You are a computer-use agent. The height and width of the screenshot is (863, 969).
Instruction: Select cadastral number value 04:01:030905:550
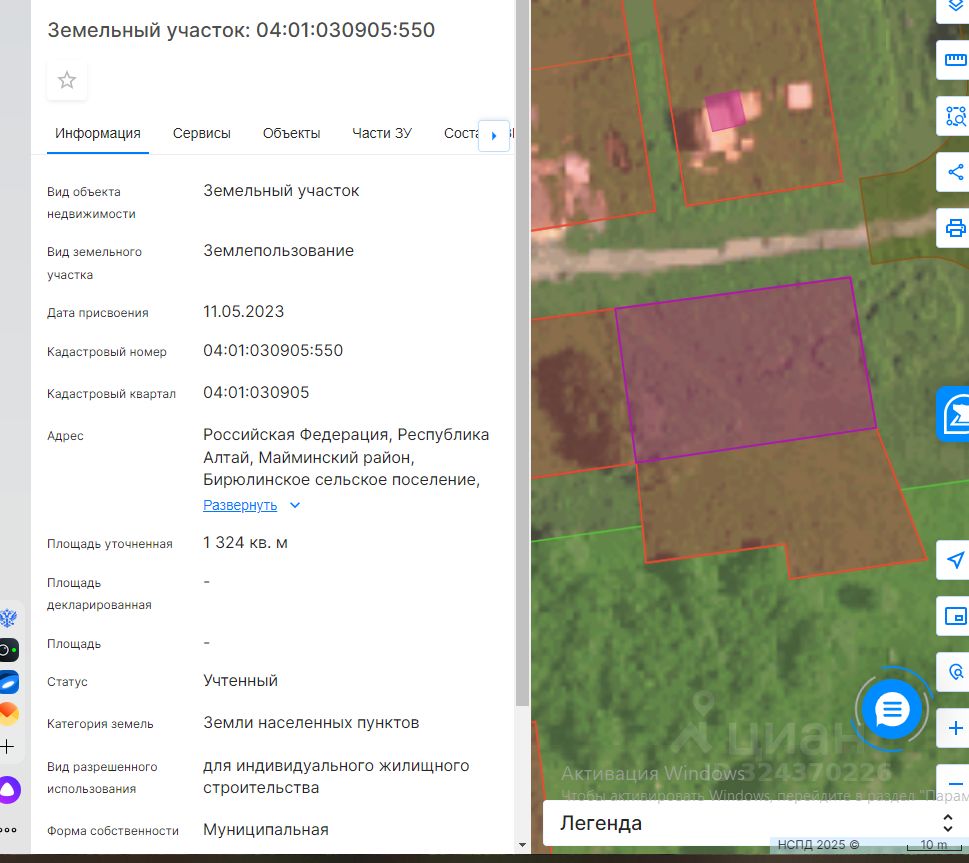(273, 351)
